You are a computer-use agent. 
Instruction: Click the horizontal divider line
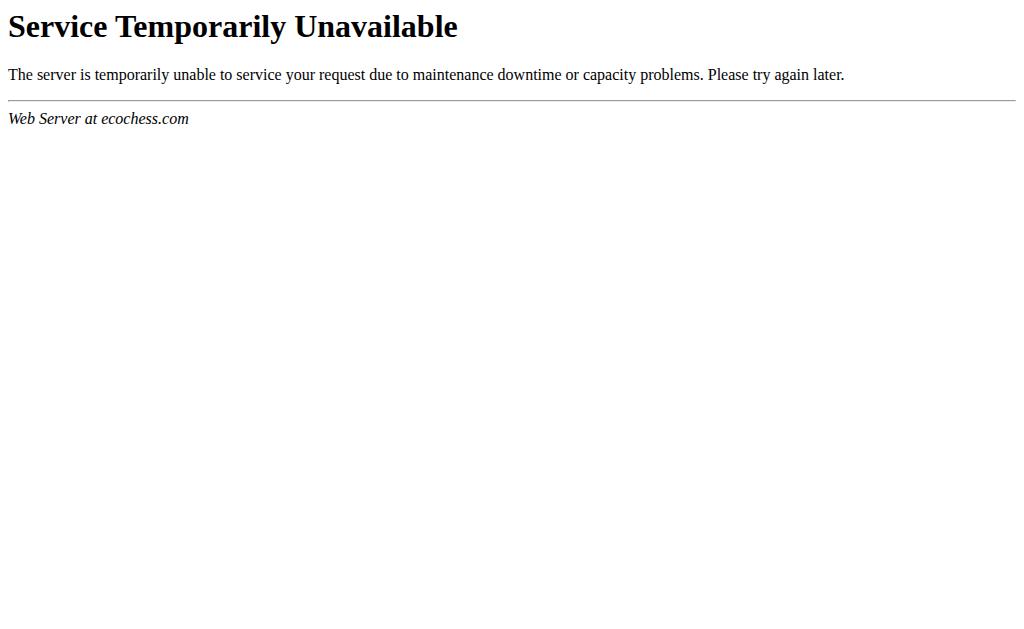(x=512, y=101)
